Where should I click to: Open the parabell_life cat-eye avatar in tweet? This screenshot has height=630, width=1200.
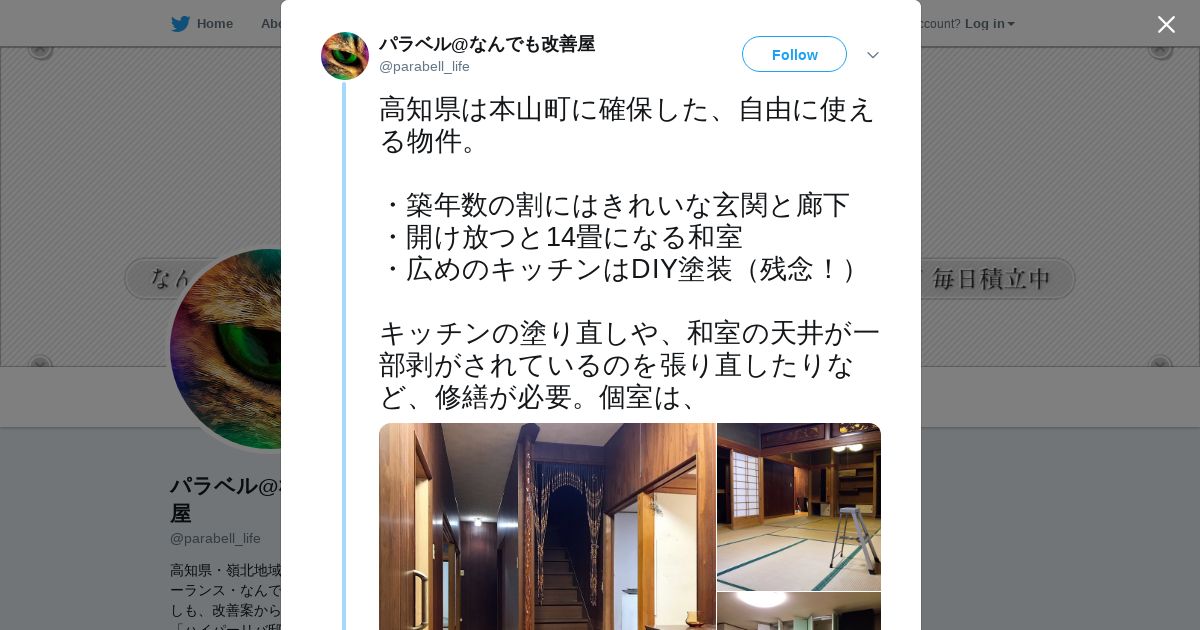345,56
